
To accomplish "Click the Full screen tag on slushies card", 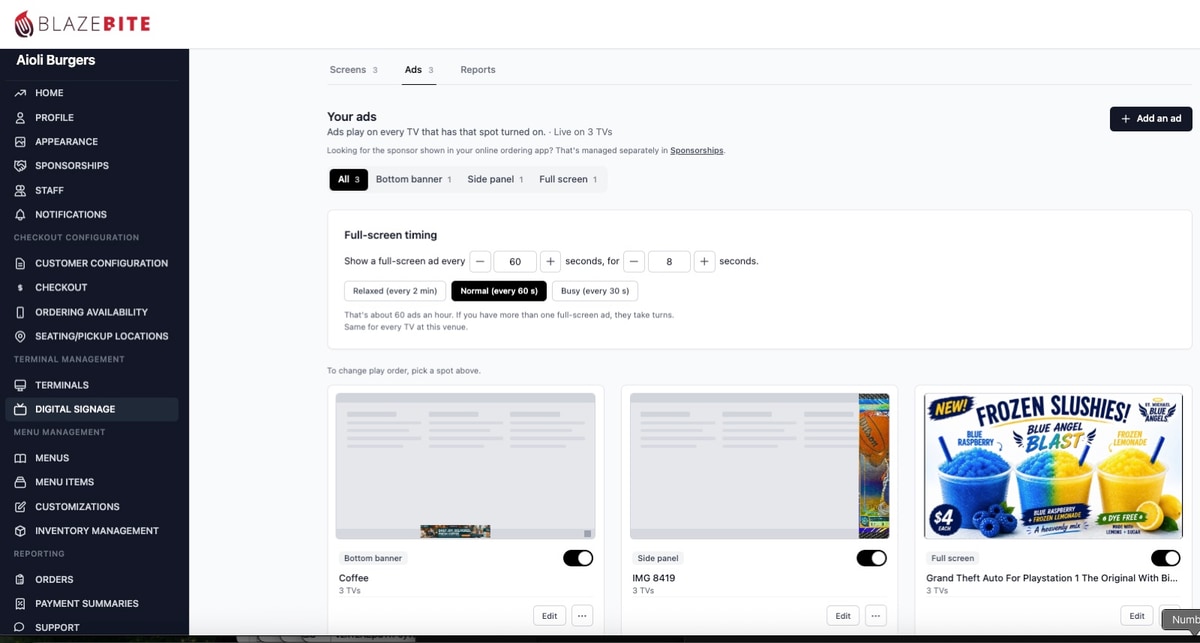I will (952, 558).
